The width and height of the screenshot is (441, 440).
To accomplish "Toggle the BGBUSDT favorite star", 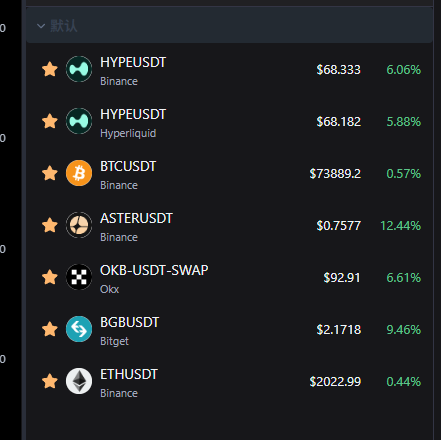I will (50, 329).
